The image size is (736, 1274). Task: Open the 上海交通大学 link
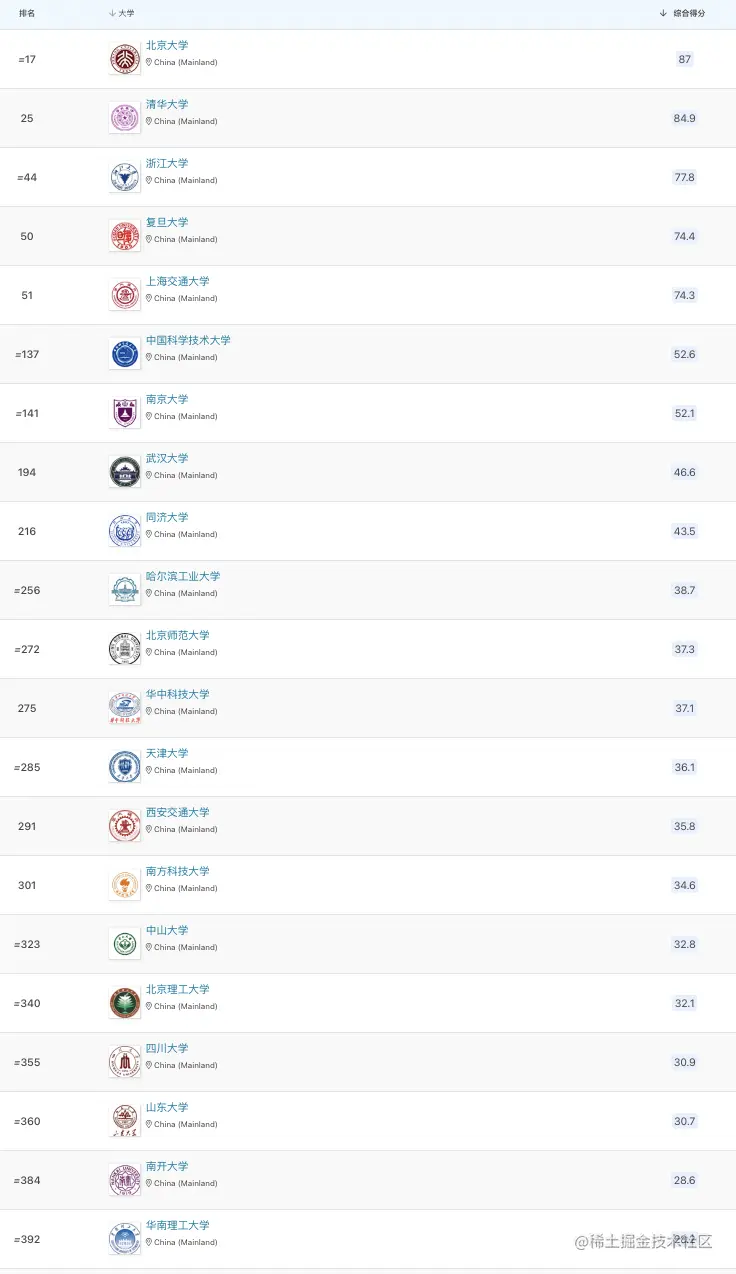(178, 282)
